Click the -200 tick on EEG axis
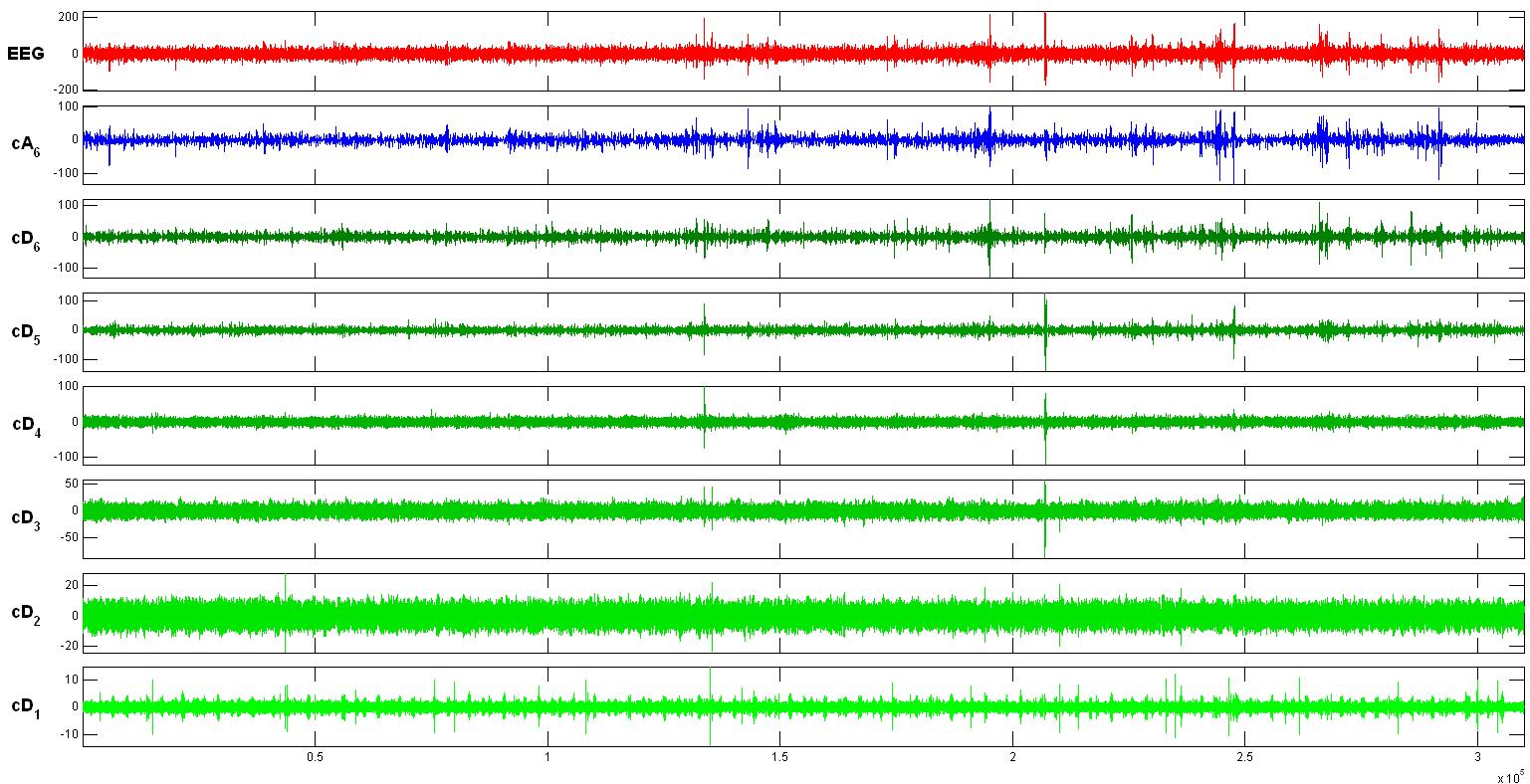 [x=67, y=90]
